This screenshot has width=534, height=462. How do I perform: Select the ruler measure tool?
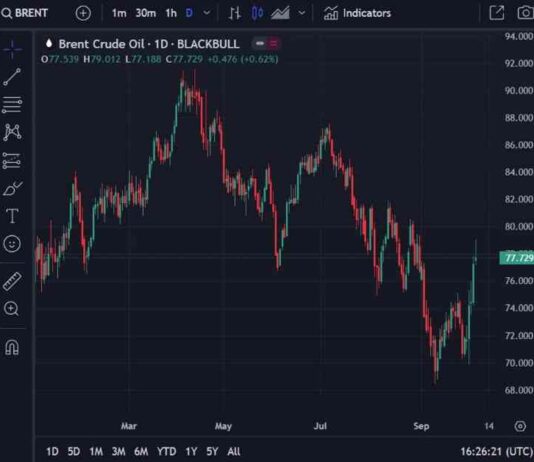click(x=12, y=281)
